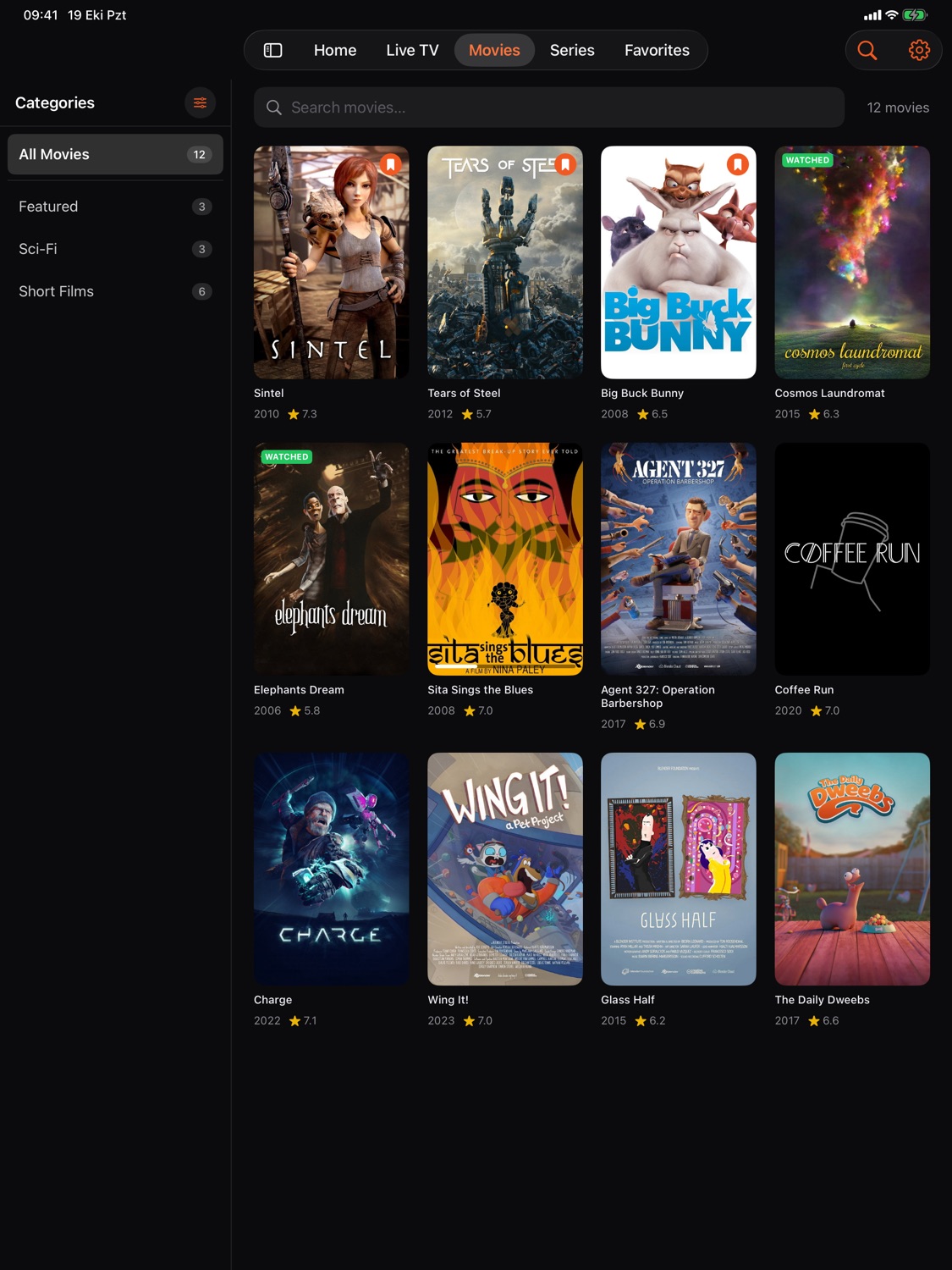Screen dimensions: 952x1270
Task: Focus the Search movies field
Action: [549, 108]
